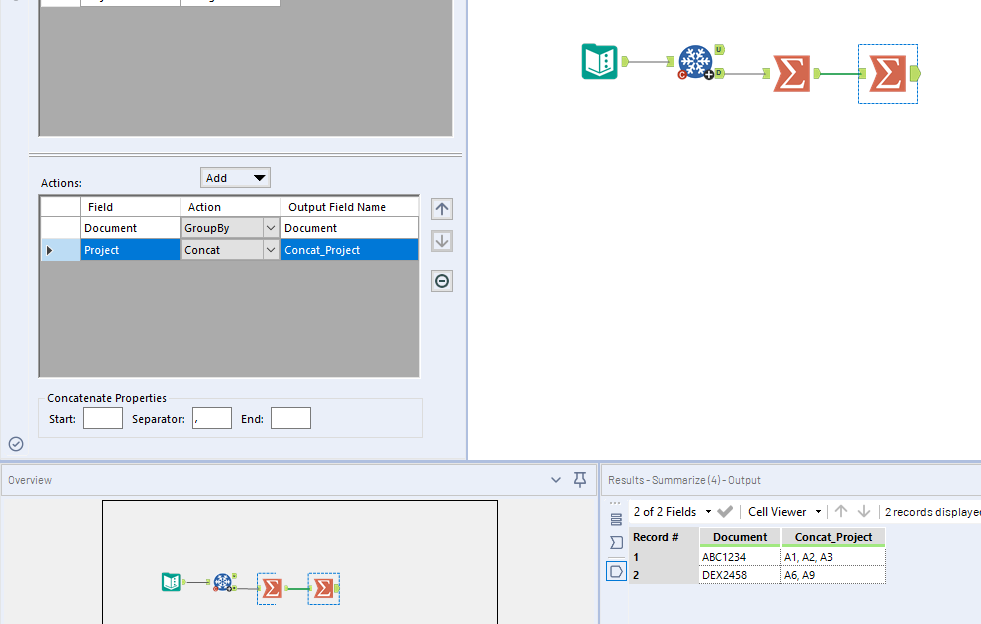Viewport: 981px width, 624px height.
Task: Click the apply checkmark in the Results toolbar
Action: click(x=726, y=511)
